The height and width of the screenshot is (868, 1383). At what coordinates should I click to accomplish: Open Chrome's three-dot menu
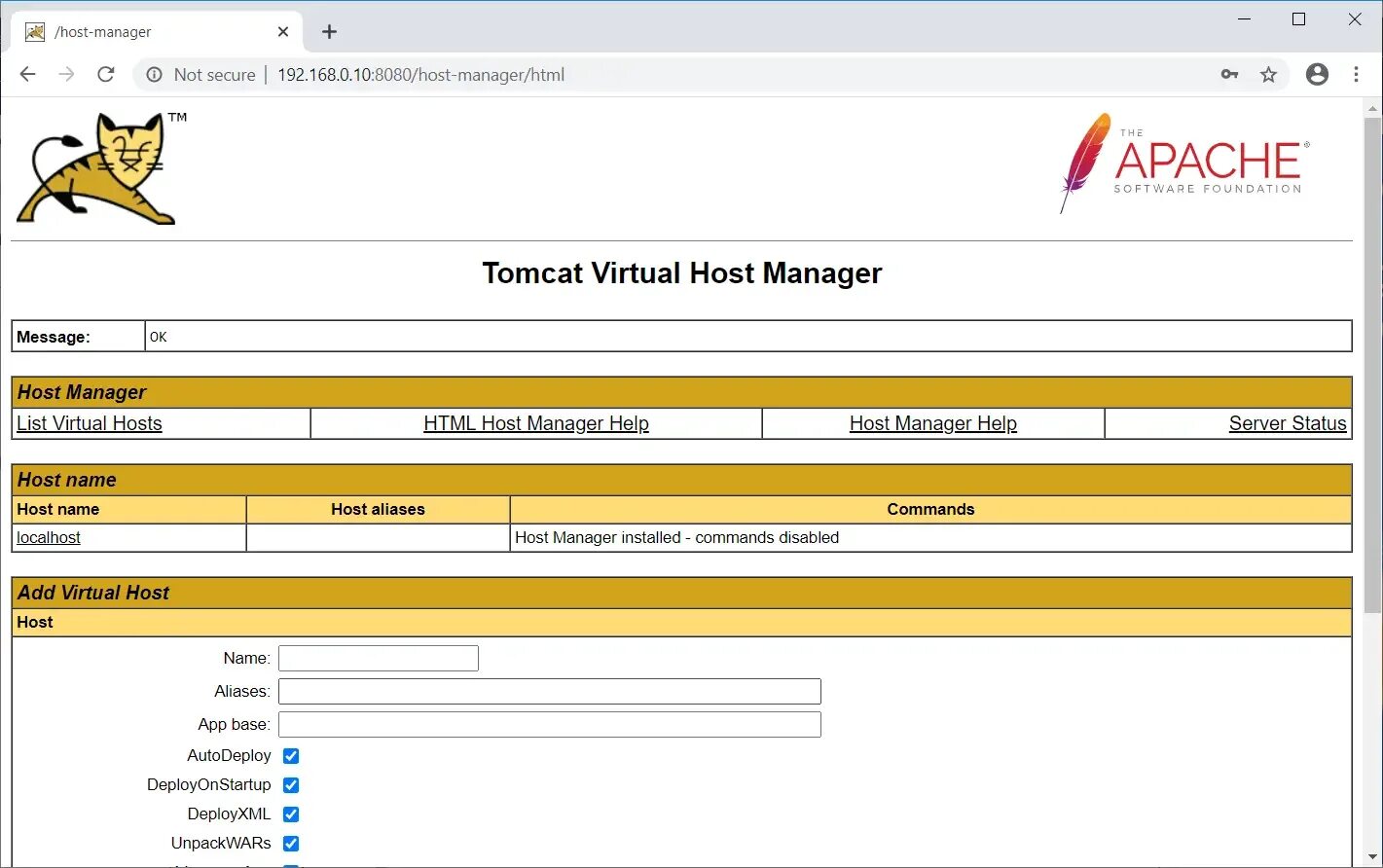1356,75
